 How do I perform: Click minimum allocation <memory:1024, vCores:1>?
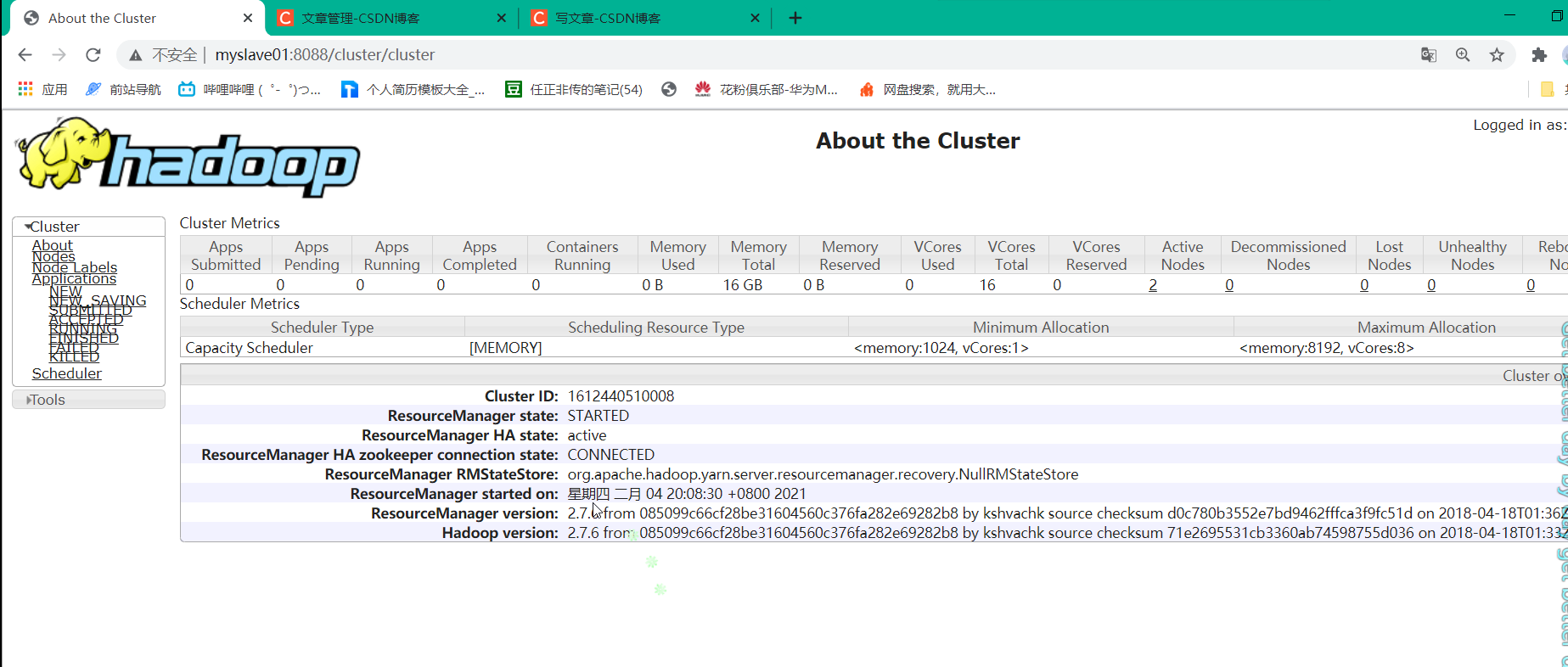point(941,348)
